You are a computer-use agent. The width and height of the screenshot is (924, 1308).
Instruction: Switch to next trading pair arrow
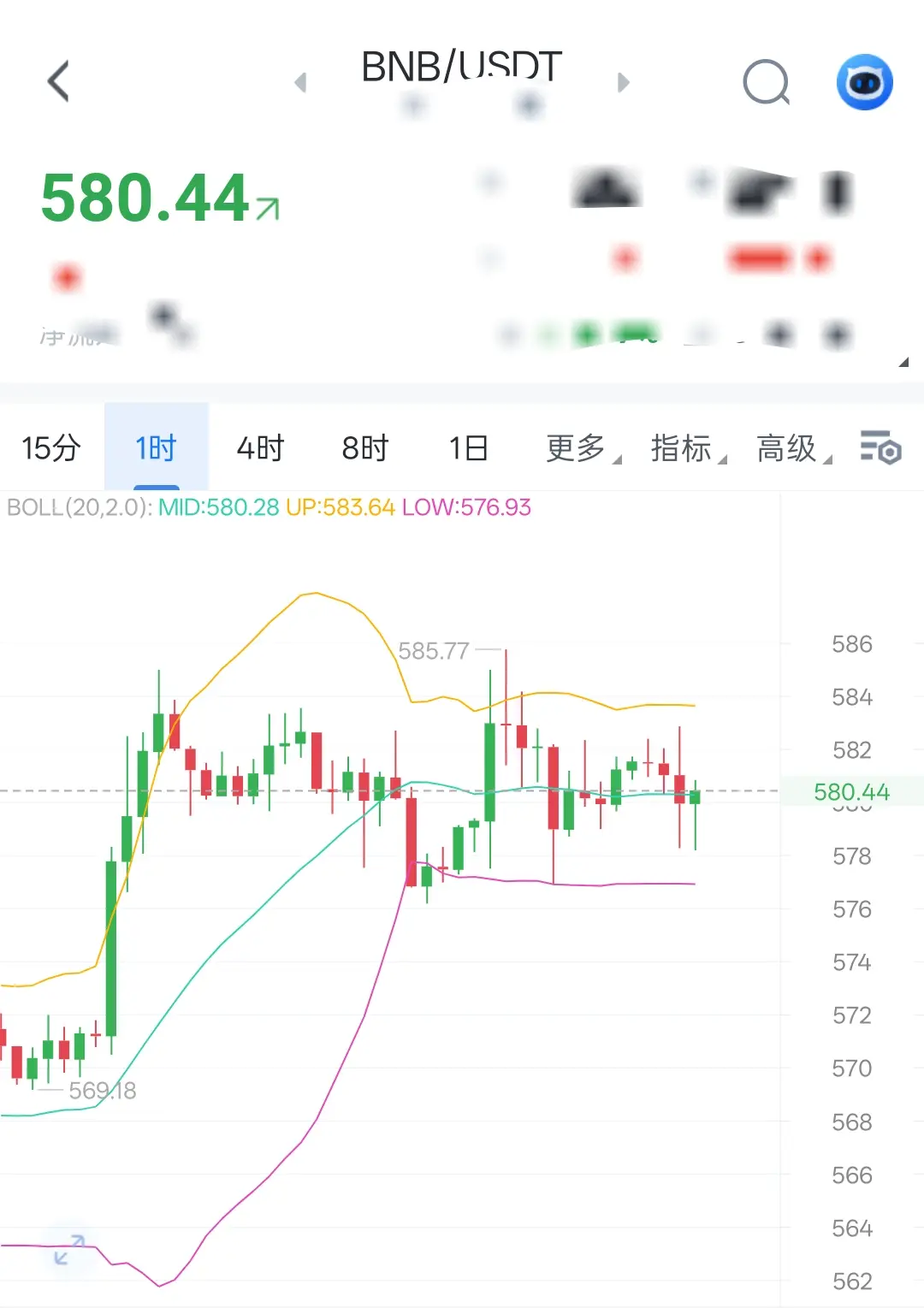click(x=623, y=82)
